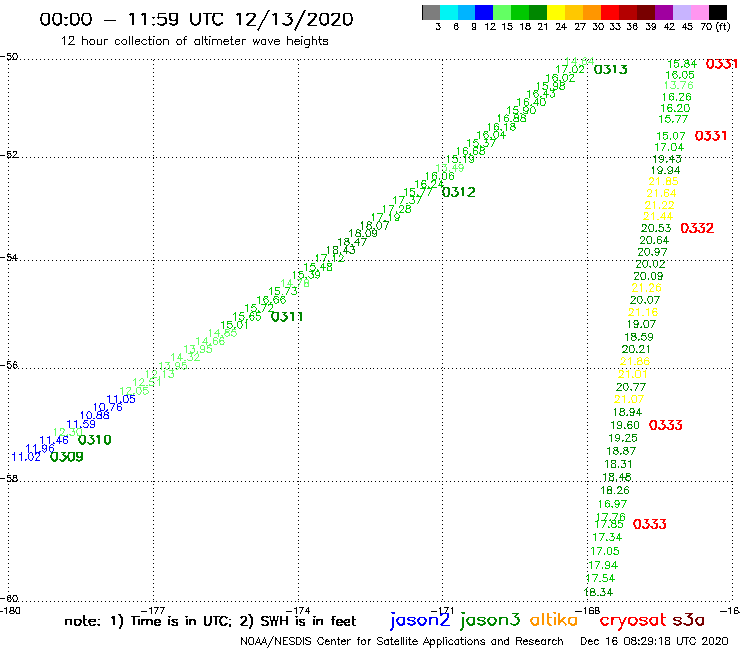Click the light green 13.76 value
The width and height of the screenshot is (740, 650).
(679, 85)
